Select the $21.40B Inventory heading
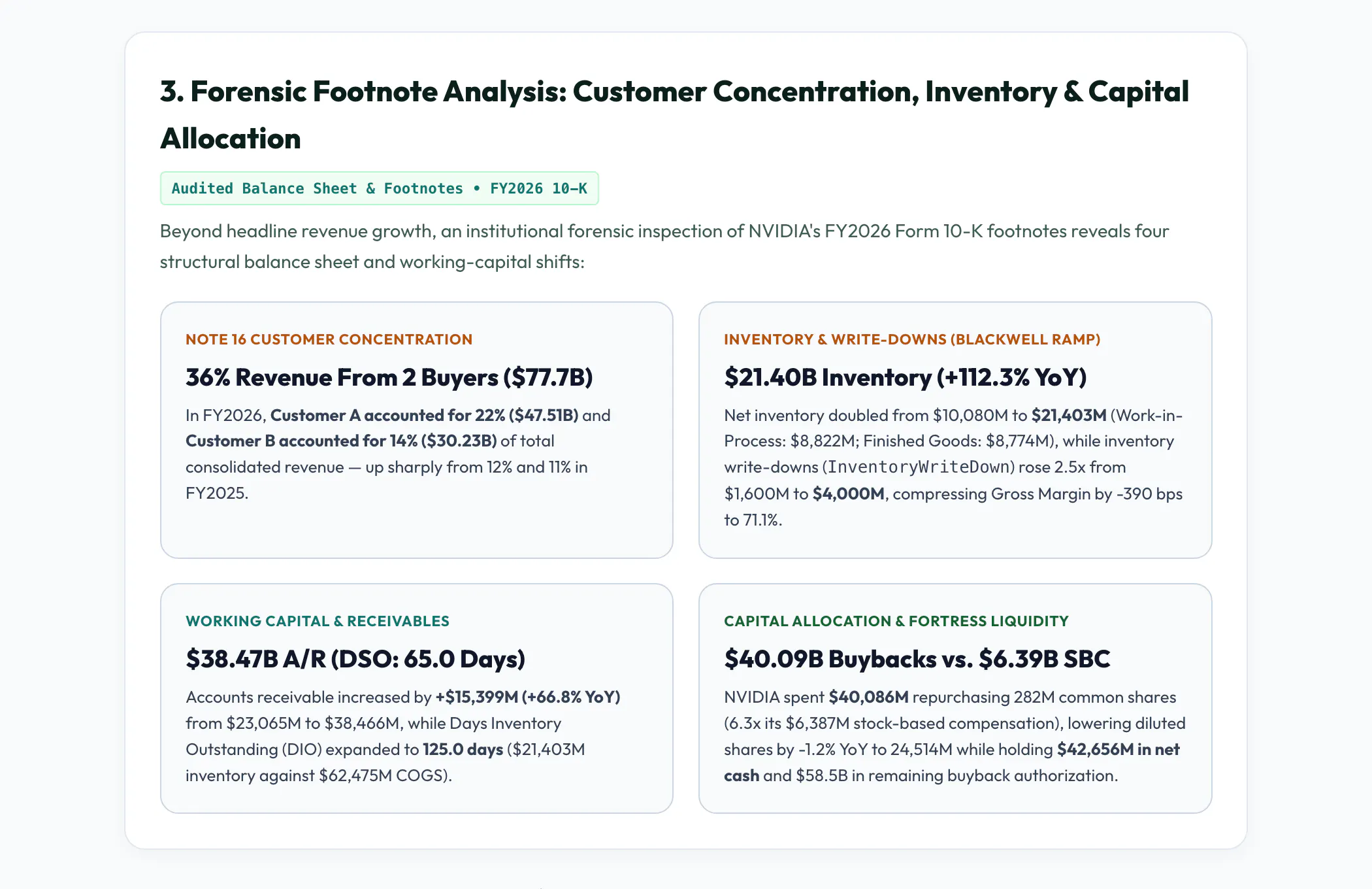 (x=905, y=377)
